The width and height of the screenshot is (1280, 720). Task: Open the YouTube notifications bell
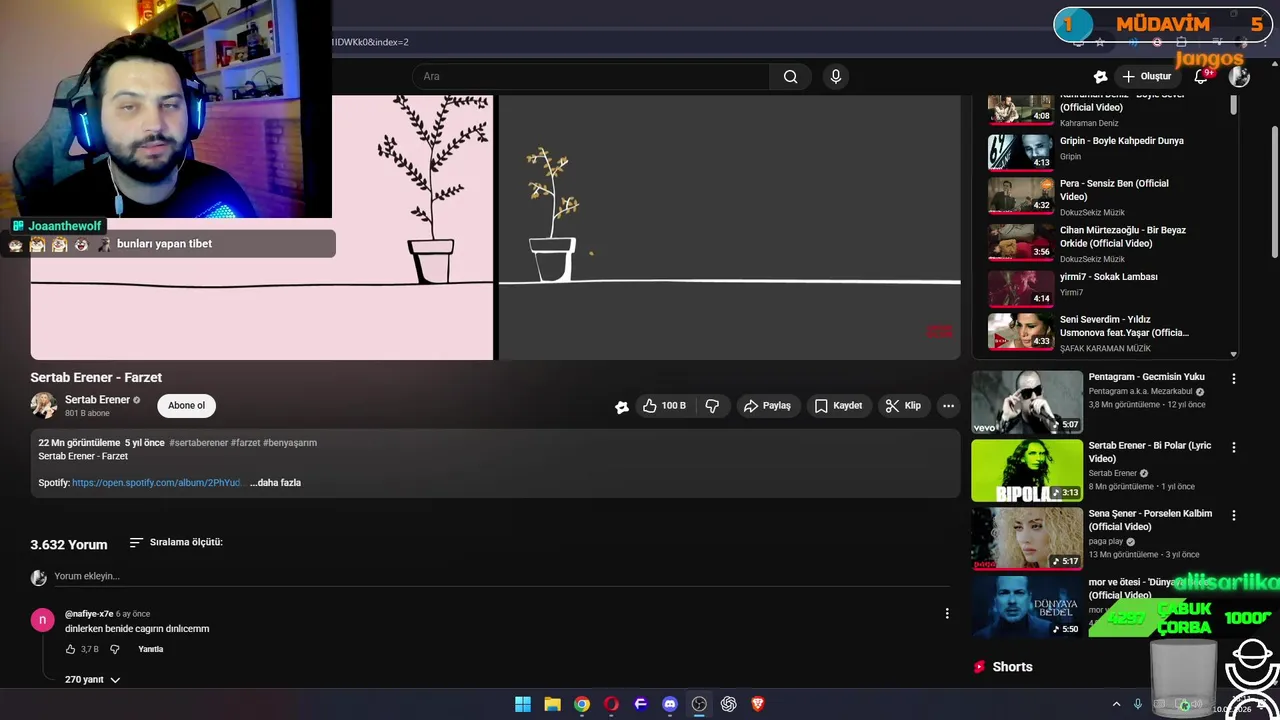point(1201,76)
